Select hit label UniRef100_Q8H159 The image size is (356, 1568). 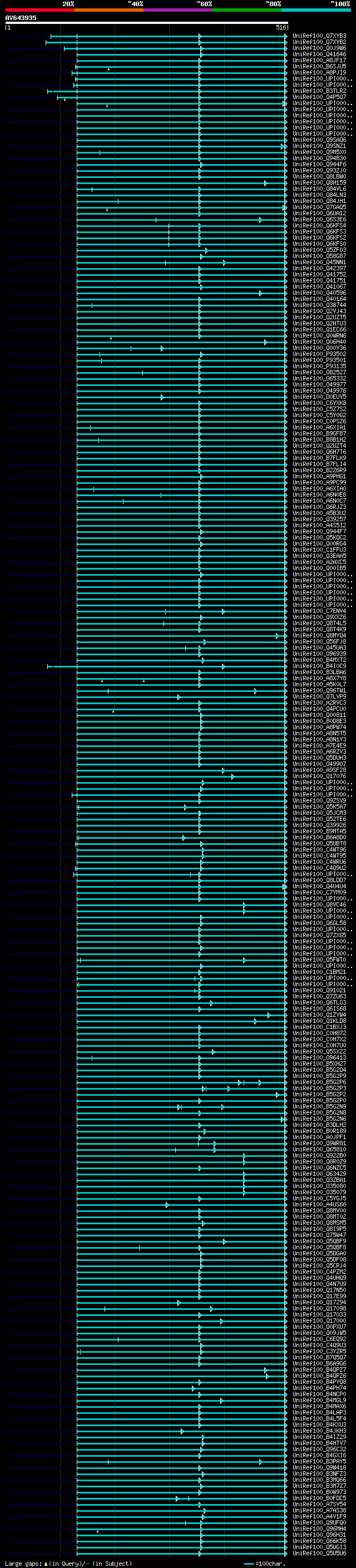click(319, 182)
